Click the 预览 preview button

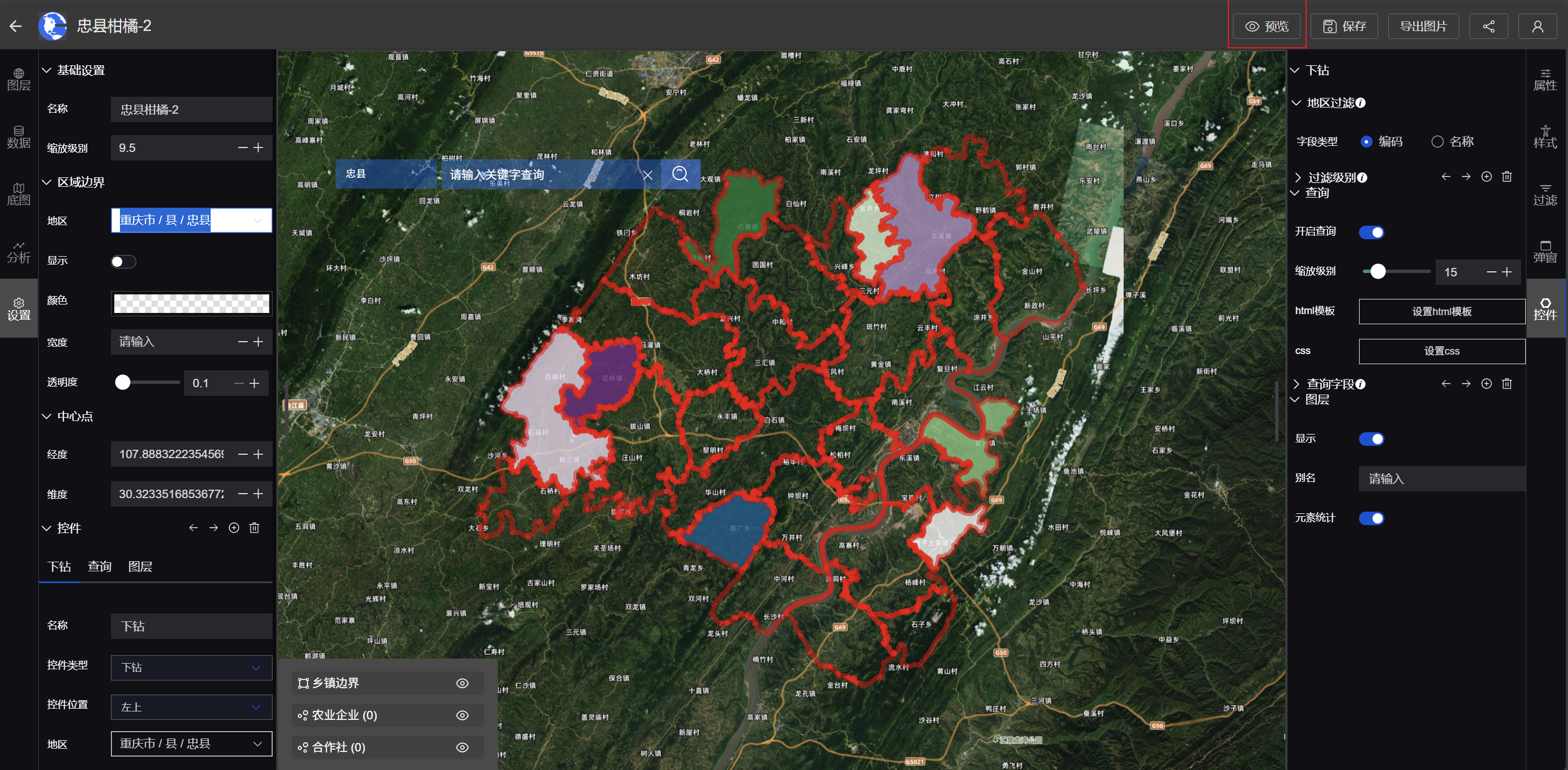(x=1266, y=26)
